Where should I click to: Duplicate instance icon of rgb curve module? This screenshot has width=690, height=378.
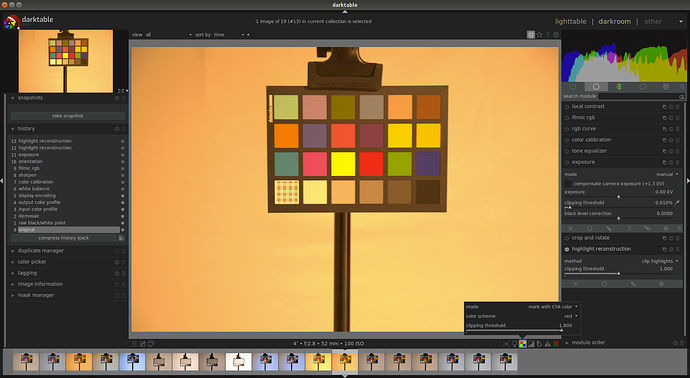[x=664, y=129]
